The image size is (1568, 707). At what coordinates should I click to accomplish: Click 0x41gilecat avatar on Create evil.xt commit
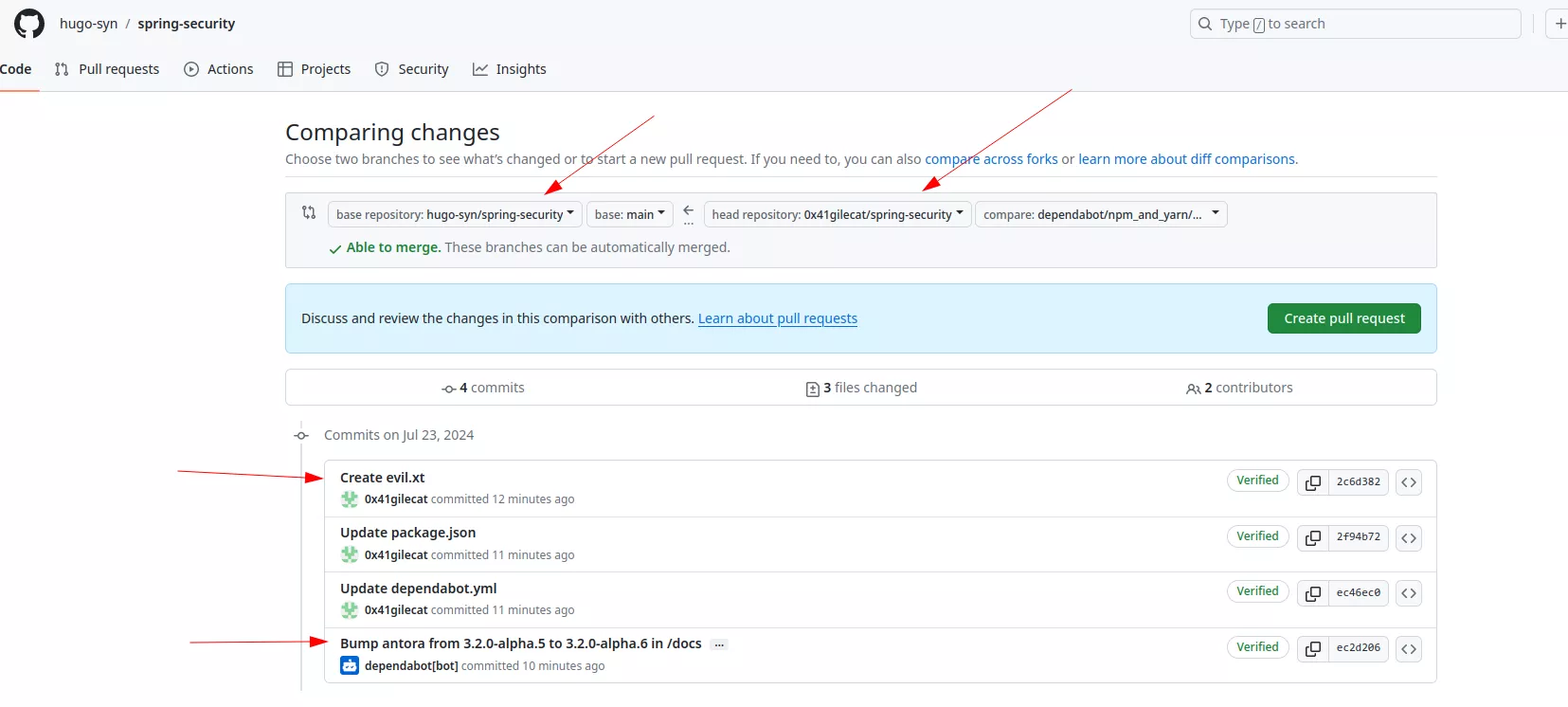click(x=350, y=499)
